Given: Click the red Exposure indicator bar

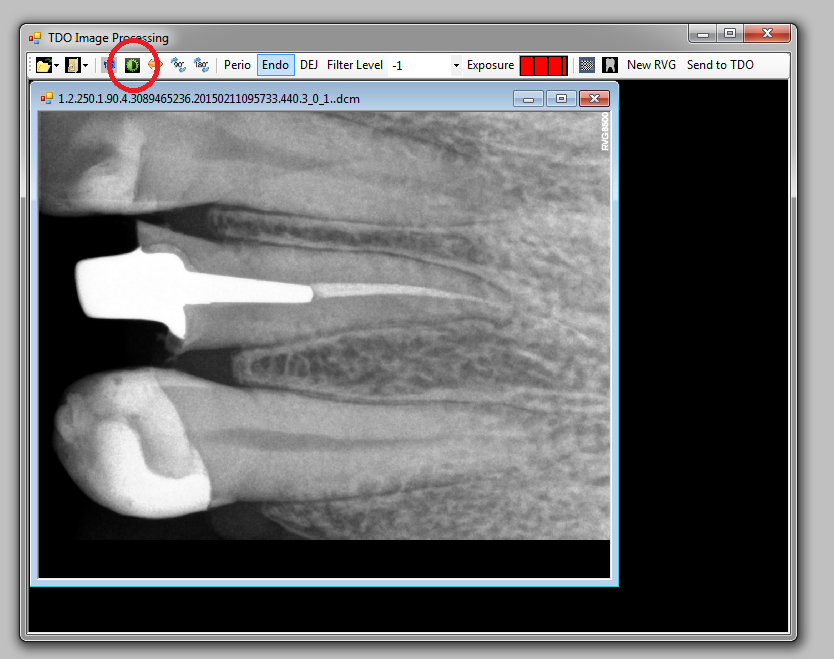Looking at the screenshot, I should [543, 65].
